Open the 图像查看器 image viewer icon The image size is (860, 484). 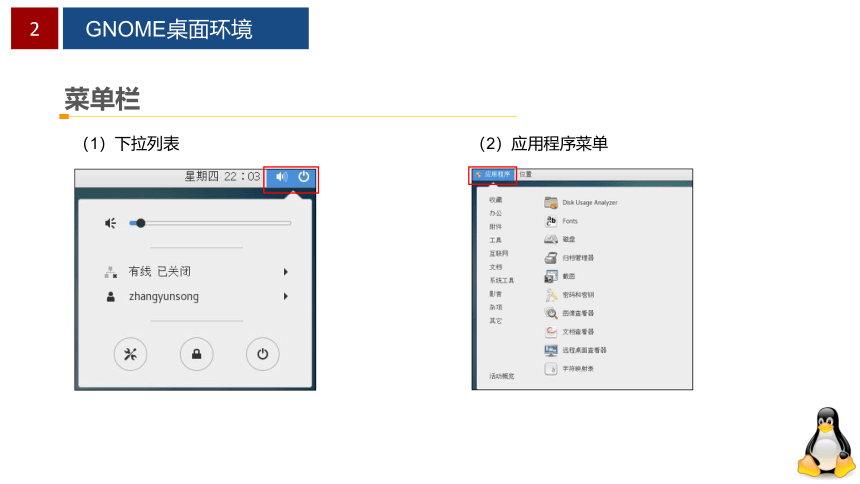[551, 313]
